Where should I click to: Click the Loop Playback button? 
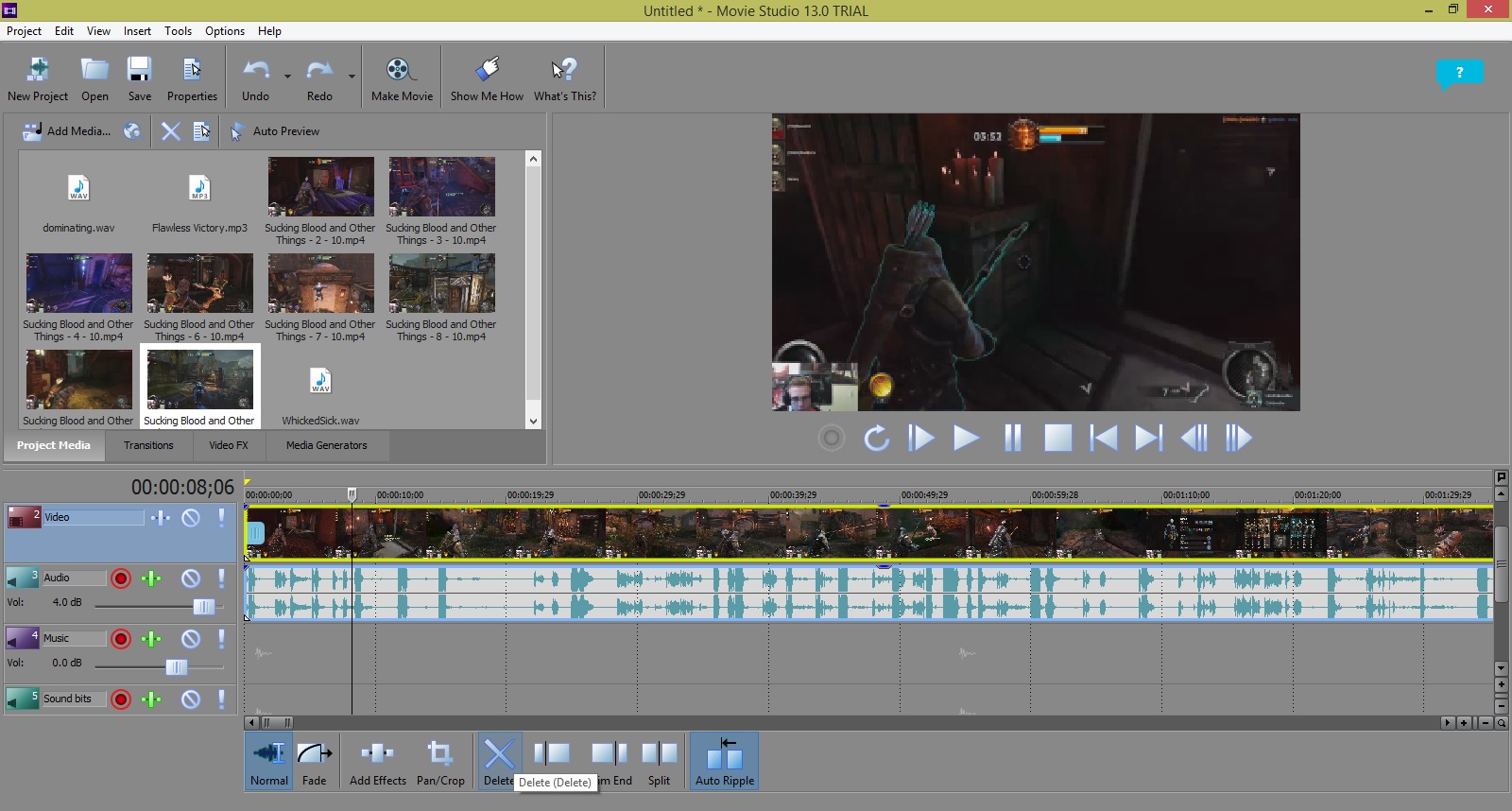[x=876, y=439]
